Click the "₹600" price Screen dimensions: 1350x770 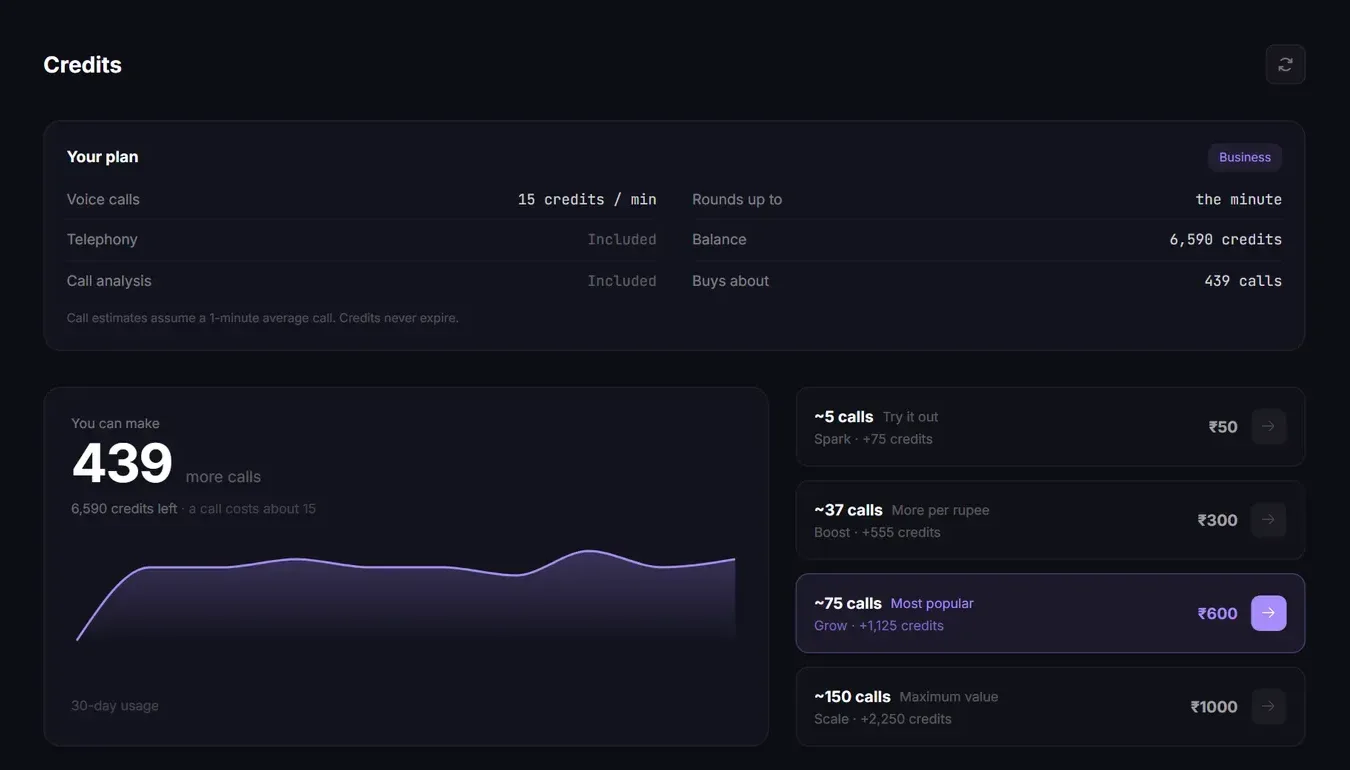tap(1218, 613)
